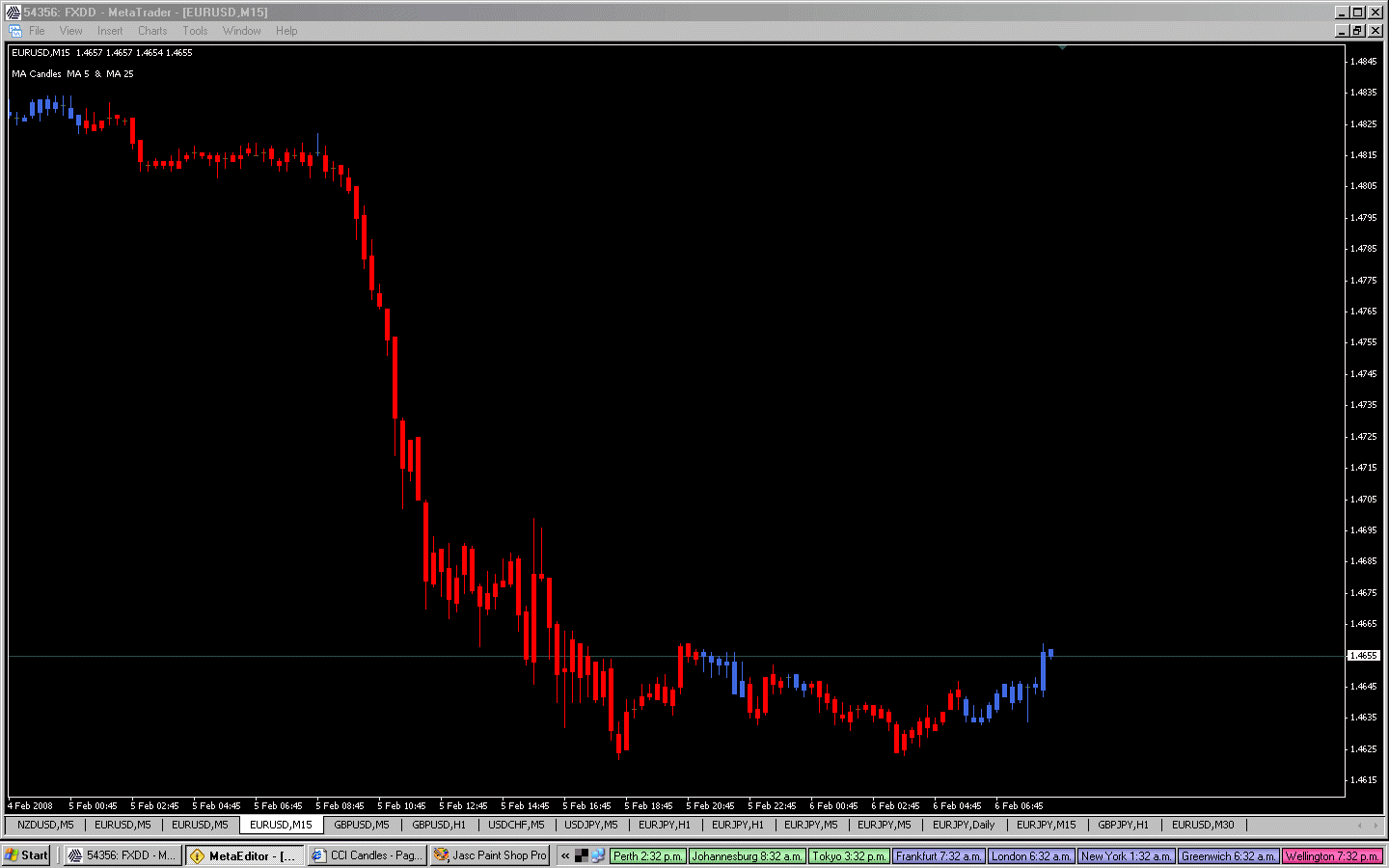
Task: Open MetaEditor from the taskbar
Action: [x=244, y=854]
